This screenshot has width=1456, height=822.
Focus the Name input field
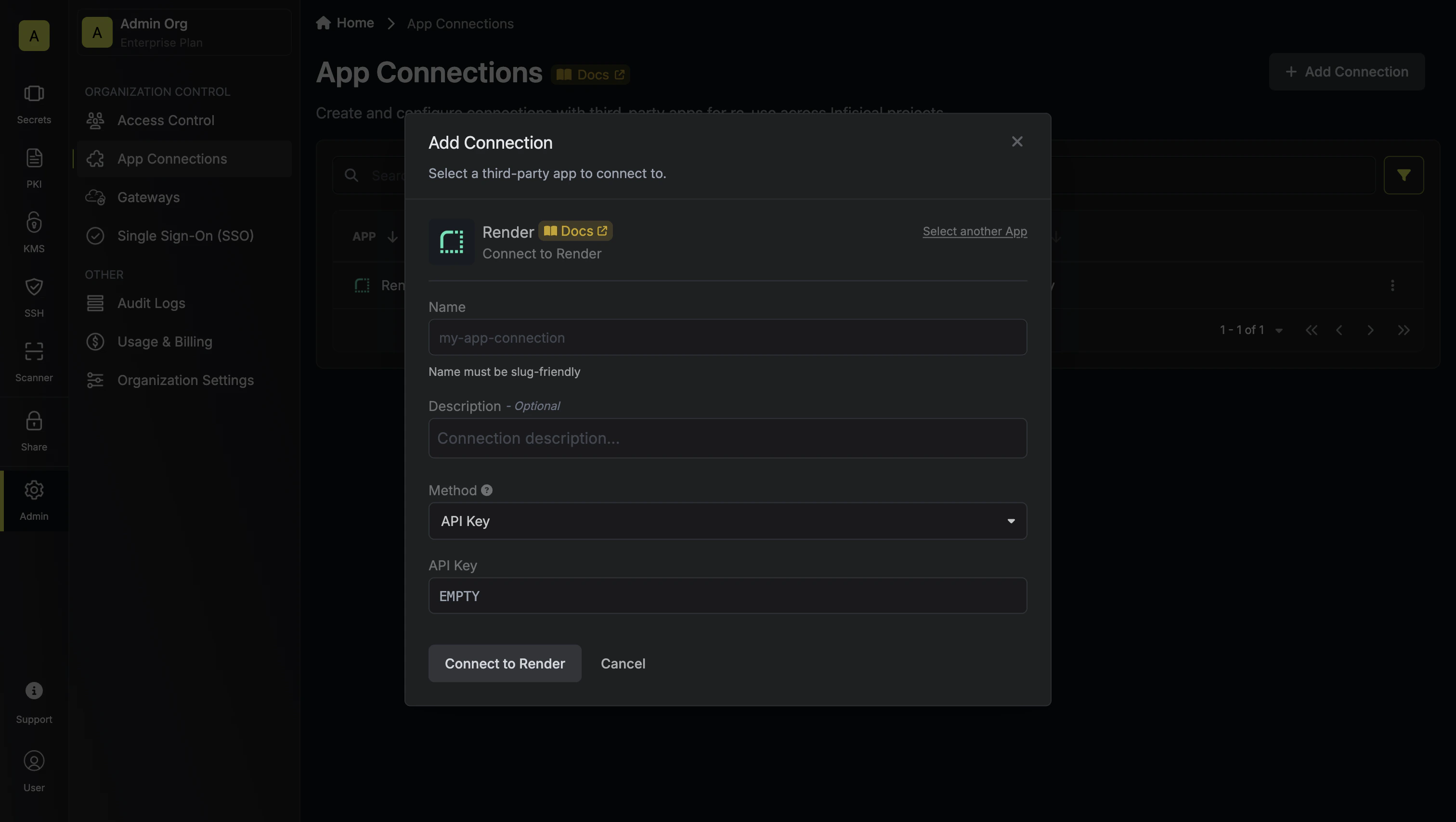(728, 337)
